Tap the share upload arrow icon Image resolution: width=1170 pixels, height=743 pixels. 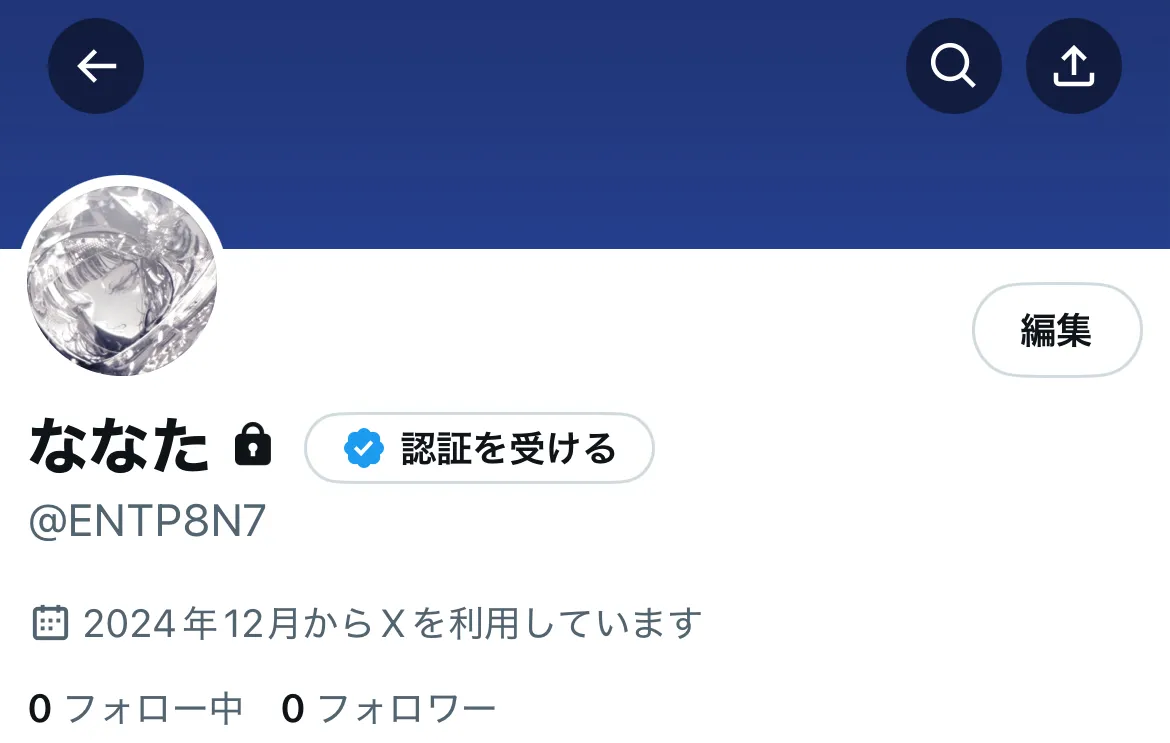pos(1074,66)
